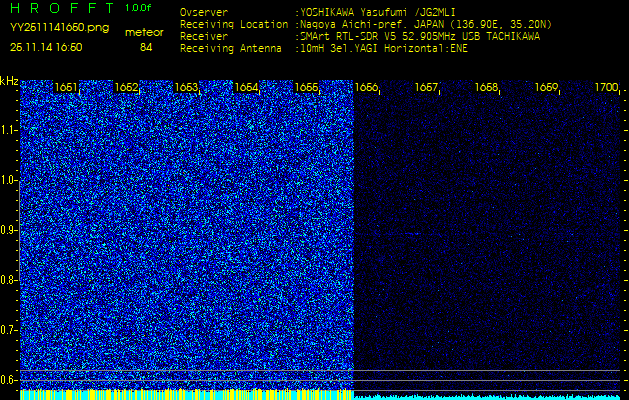Screen dimensions: 629x400
Task: Click the 1.1 kHz axis label
Action: click(x=6, y=130)
